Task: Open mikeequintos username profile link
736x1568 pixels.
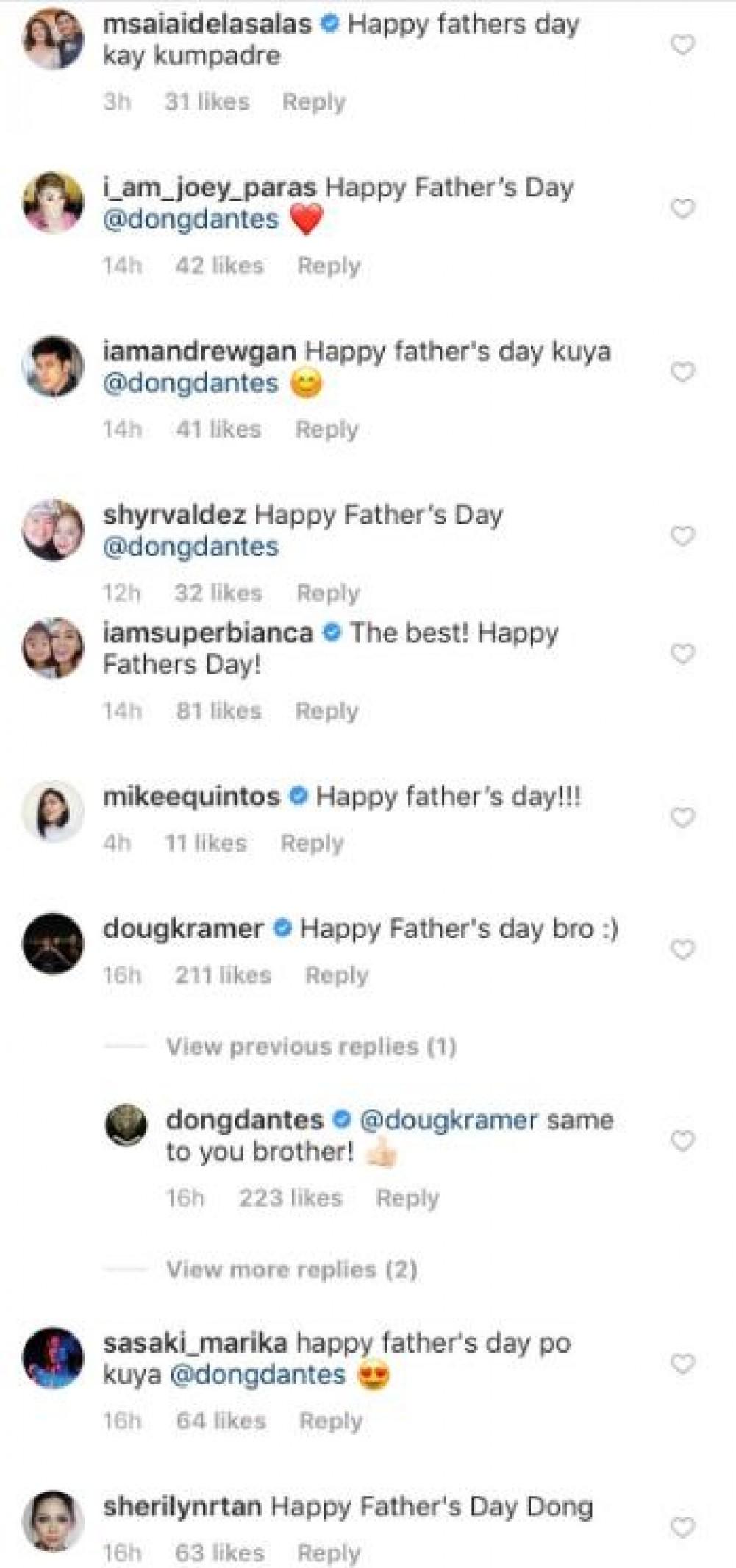Action: pyautogui.click(x=191, y=797)
